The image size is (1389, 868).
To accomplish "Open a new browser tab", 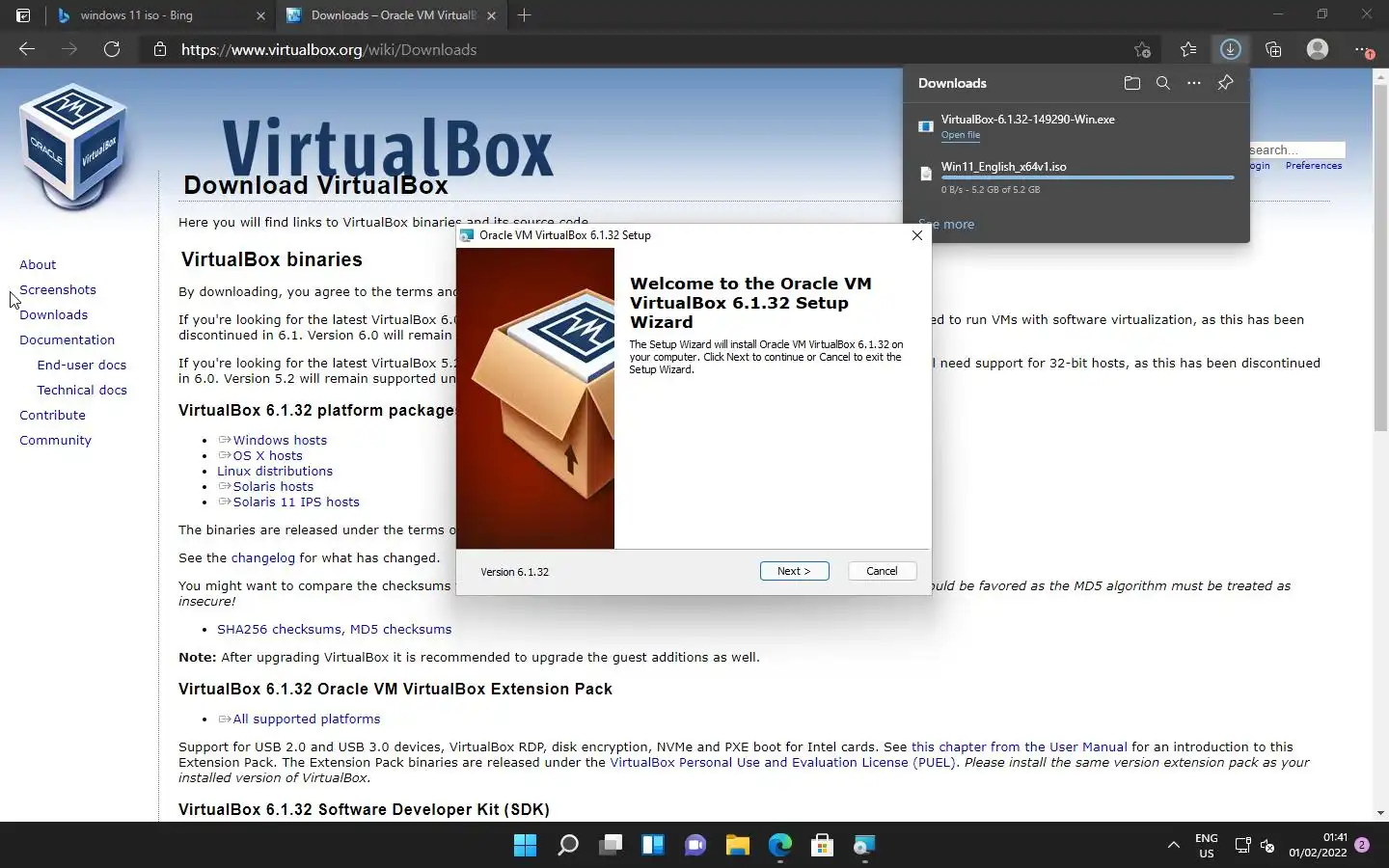I will [524, 15].
